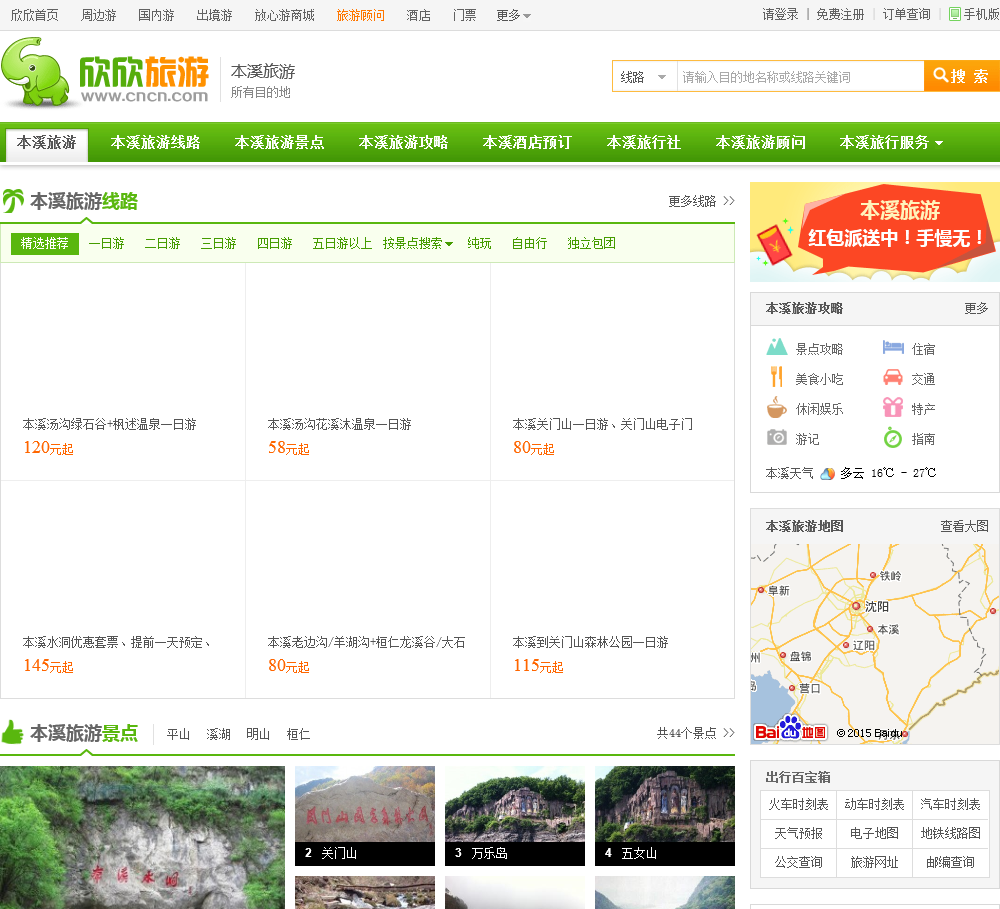Select the 五日游以上 route filter
This screenshot has height=909, width=1000.
point(342,243)
